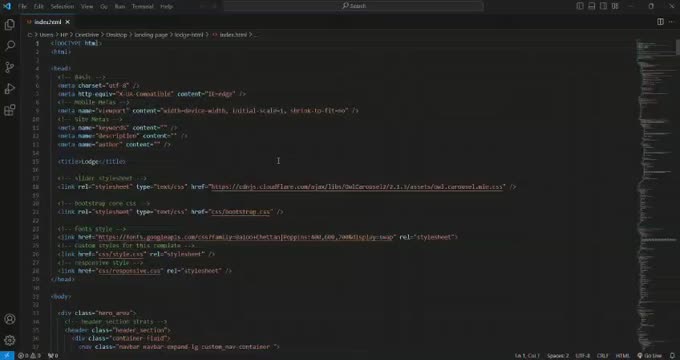Open the editor More Actions ellipsis

click(x=672, y=22)
